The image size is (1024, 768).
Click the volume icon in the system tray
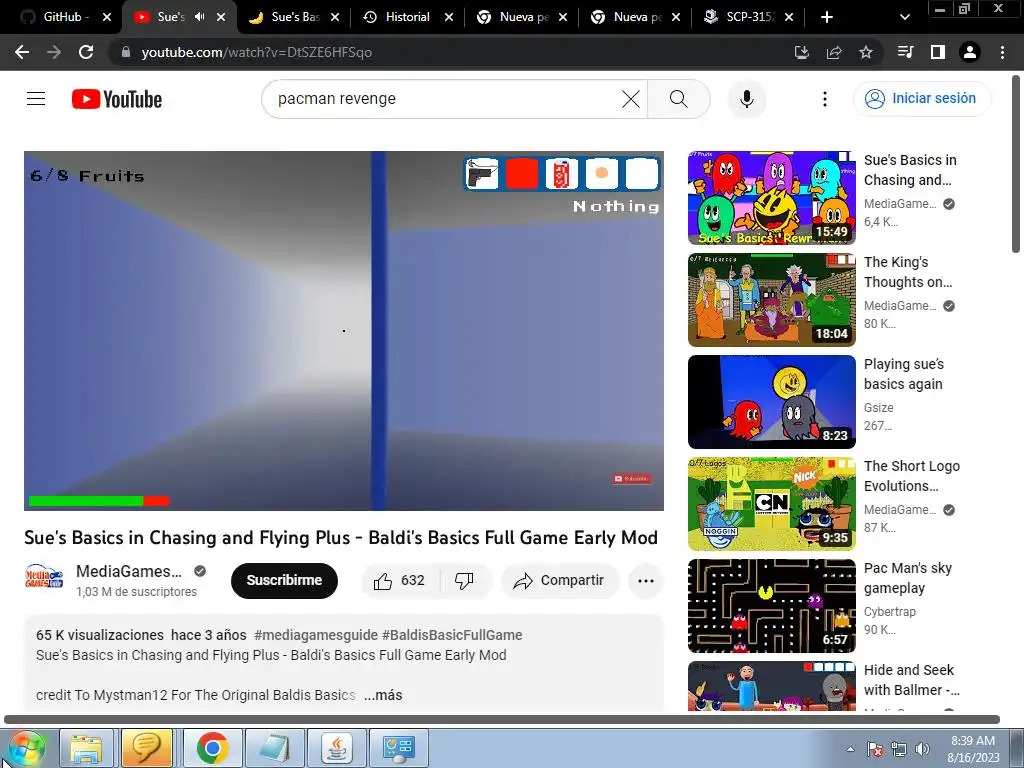click(922, 749)
